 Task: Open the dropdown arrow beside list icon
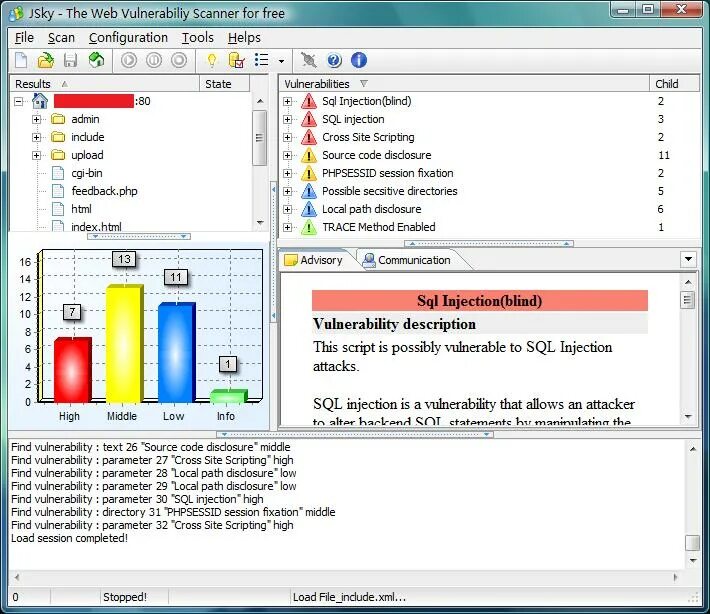point(281,61)
